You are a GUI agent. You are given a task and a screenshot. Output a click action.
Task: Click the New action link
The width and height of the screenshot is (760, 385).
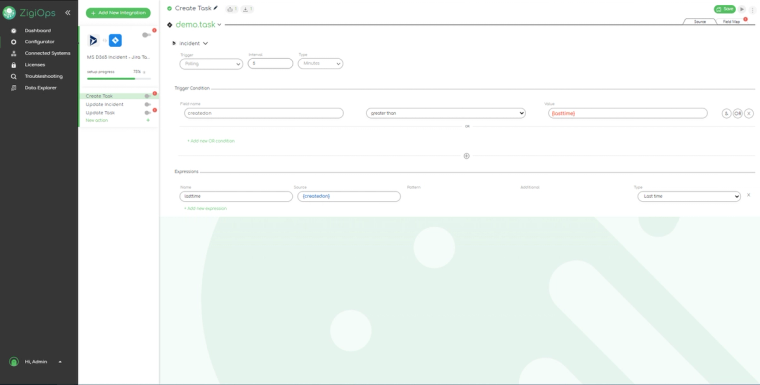pyautogui.click(x=97, y=120)
